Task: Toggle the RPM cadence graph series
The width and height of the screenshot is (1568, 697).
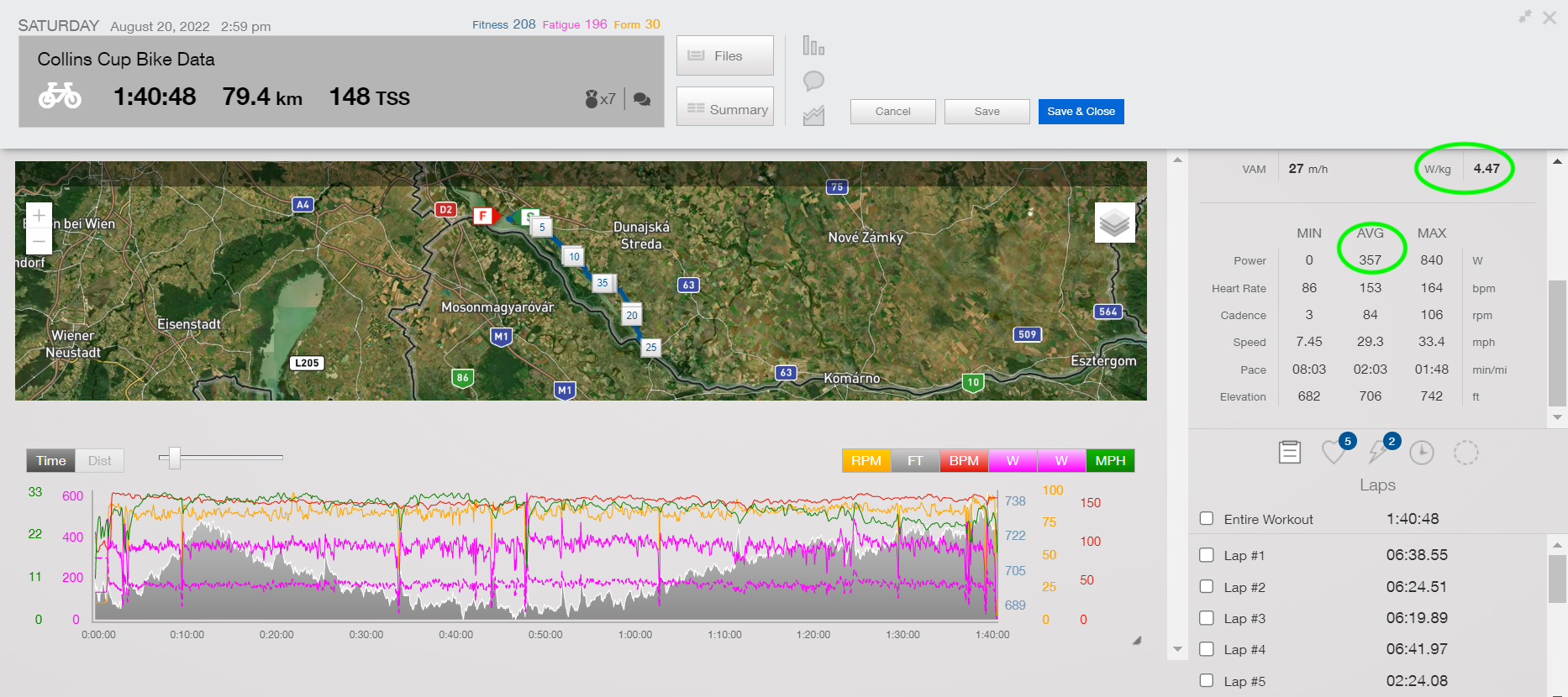Action: [x=866, y=461]
